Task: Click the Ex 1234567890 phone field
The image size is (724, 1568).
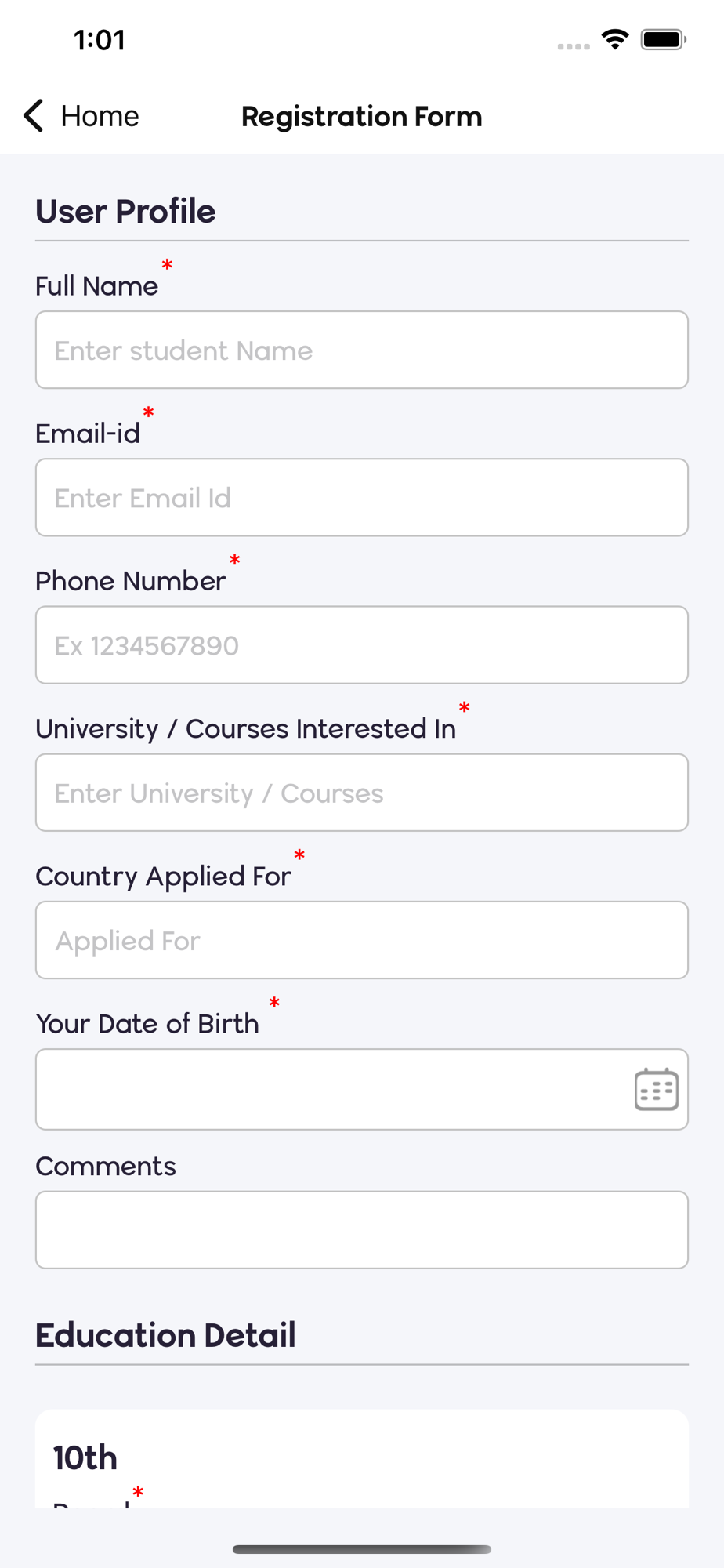Action: click(x=362, y=644)
